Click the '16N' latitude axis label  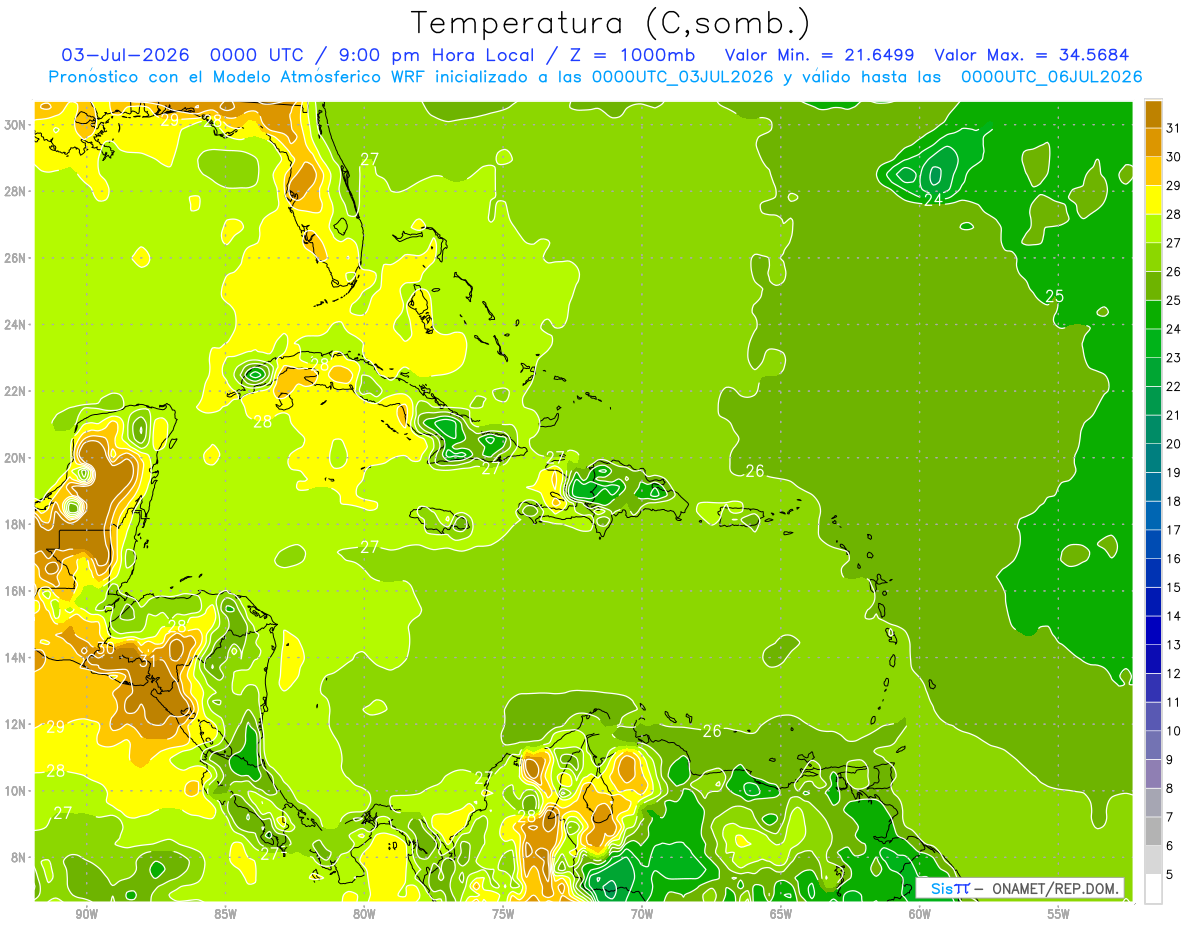(x=16, y=591)
